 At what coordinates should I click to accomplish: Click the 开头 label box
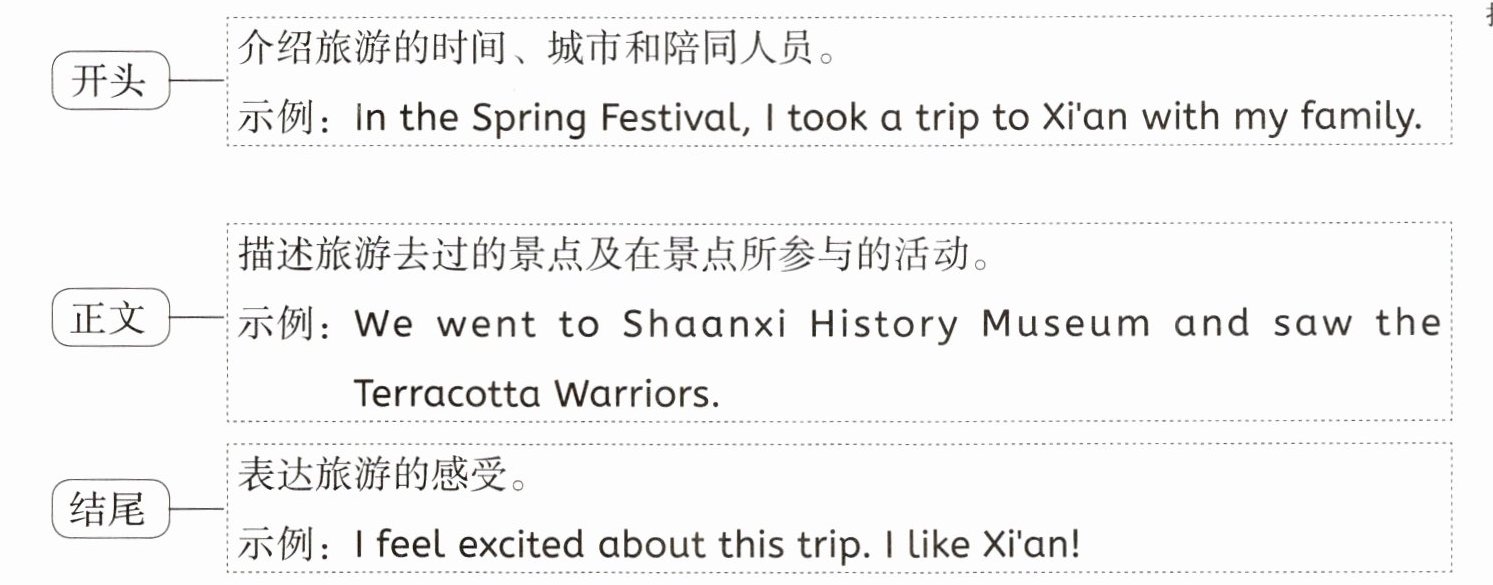(110, 81)
